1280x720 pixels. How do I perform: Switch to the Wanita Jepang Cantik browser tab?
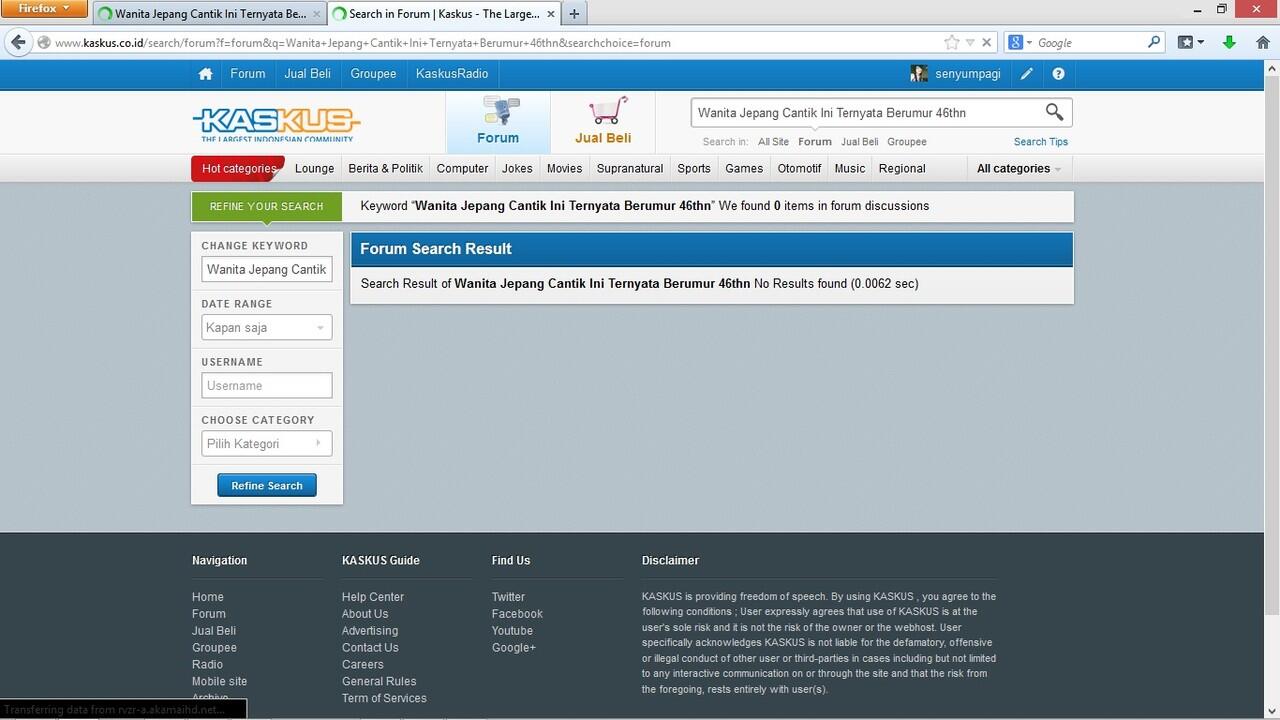(209, 14)
